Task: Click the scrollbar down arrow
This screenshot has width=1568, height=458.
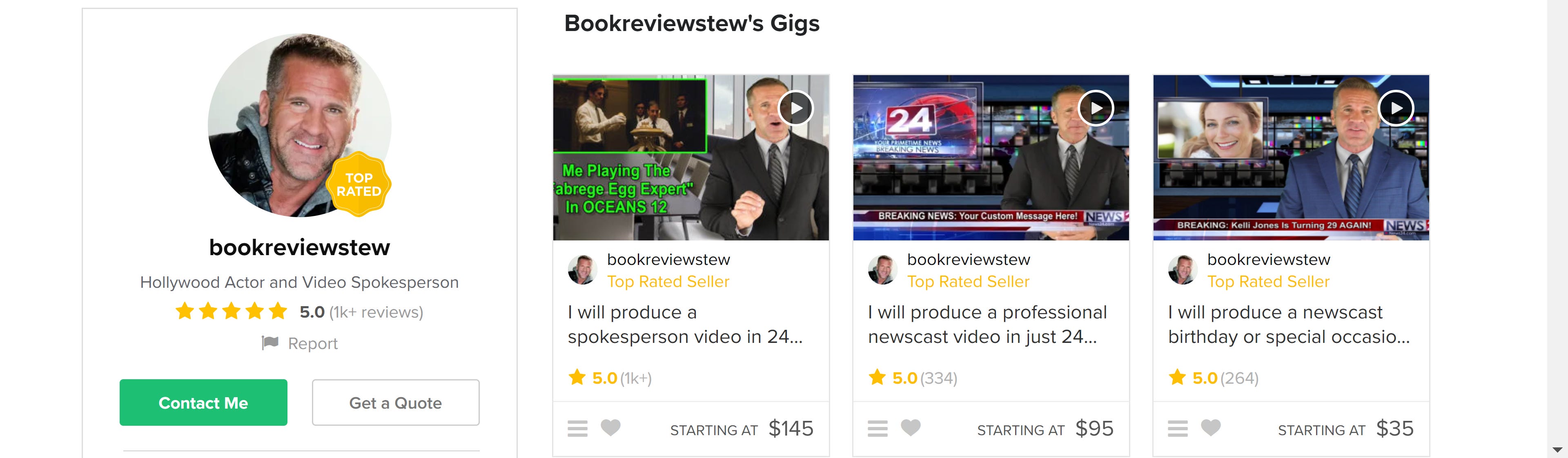Action: (x=1557, y=450)
